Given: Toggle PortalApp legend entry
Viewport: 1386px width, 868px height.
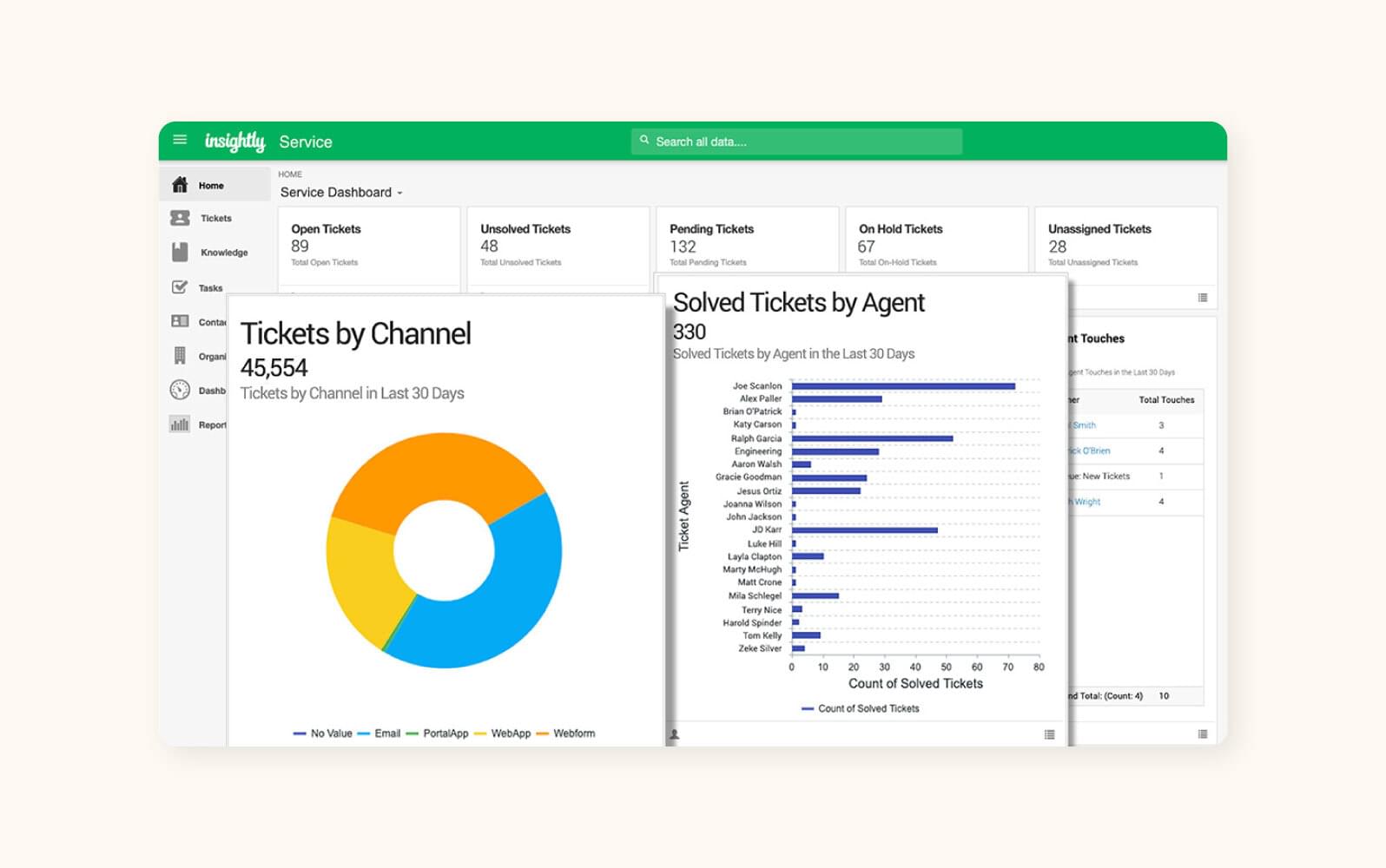Looking at the screenshot, I should point(437,733).
